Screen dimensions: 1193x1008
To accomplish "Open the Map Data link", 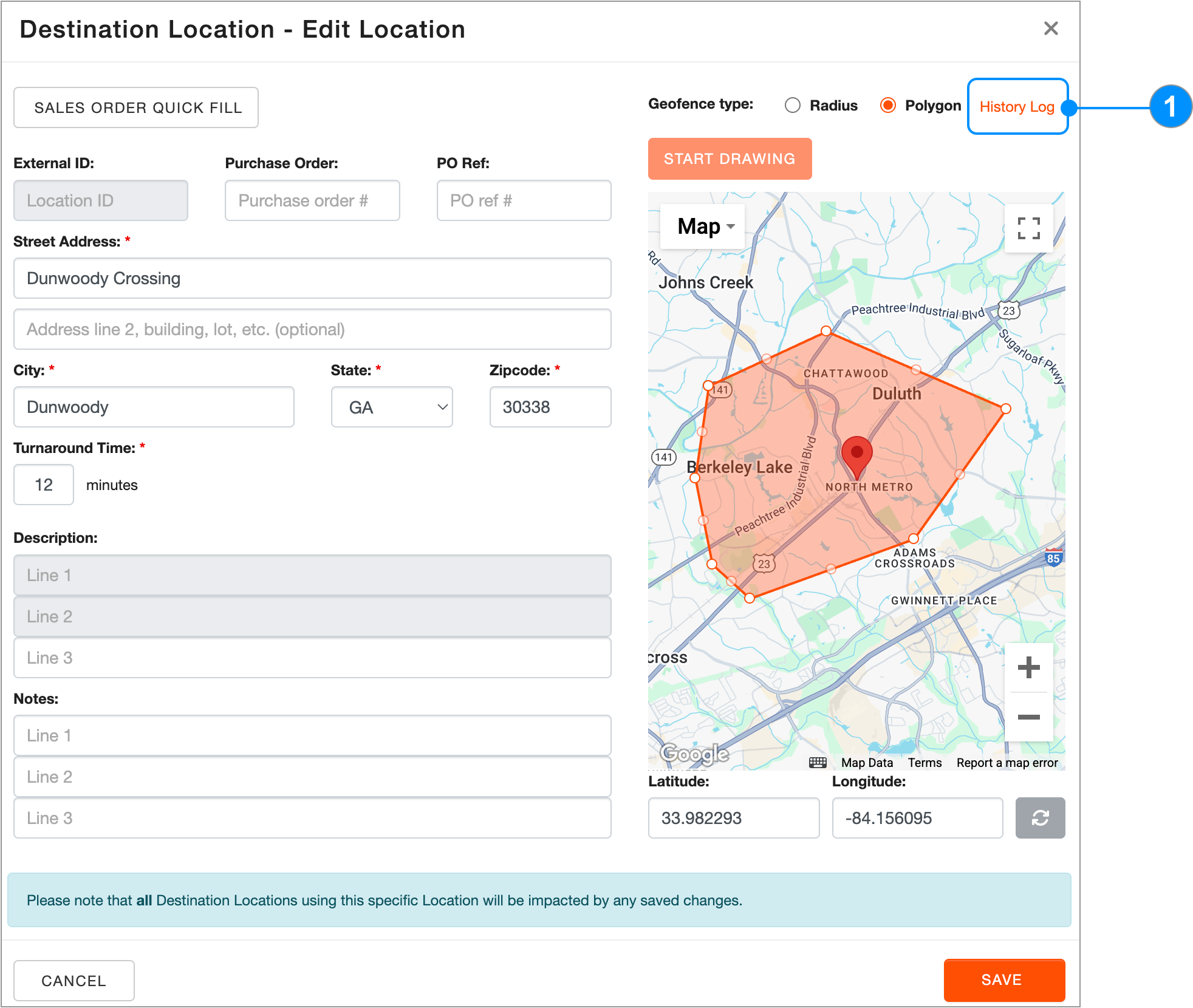I will (x=867, y=763).
